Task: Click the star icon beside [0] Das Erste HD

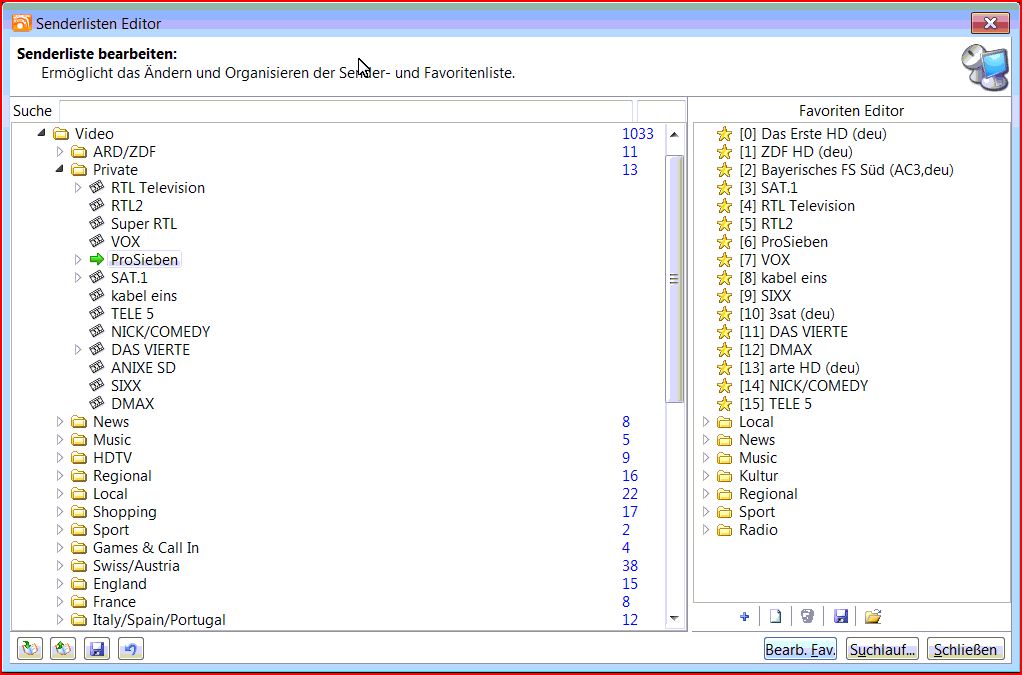Action: click(724, 134)
